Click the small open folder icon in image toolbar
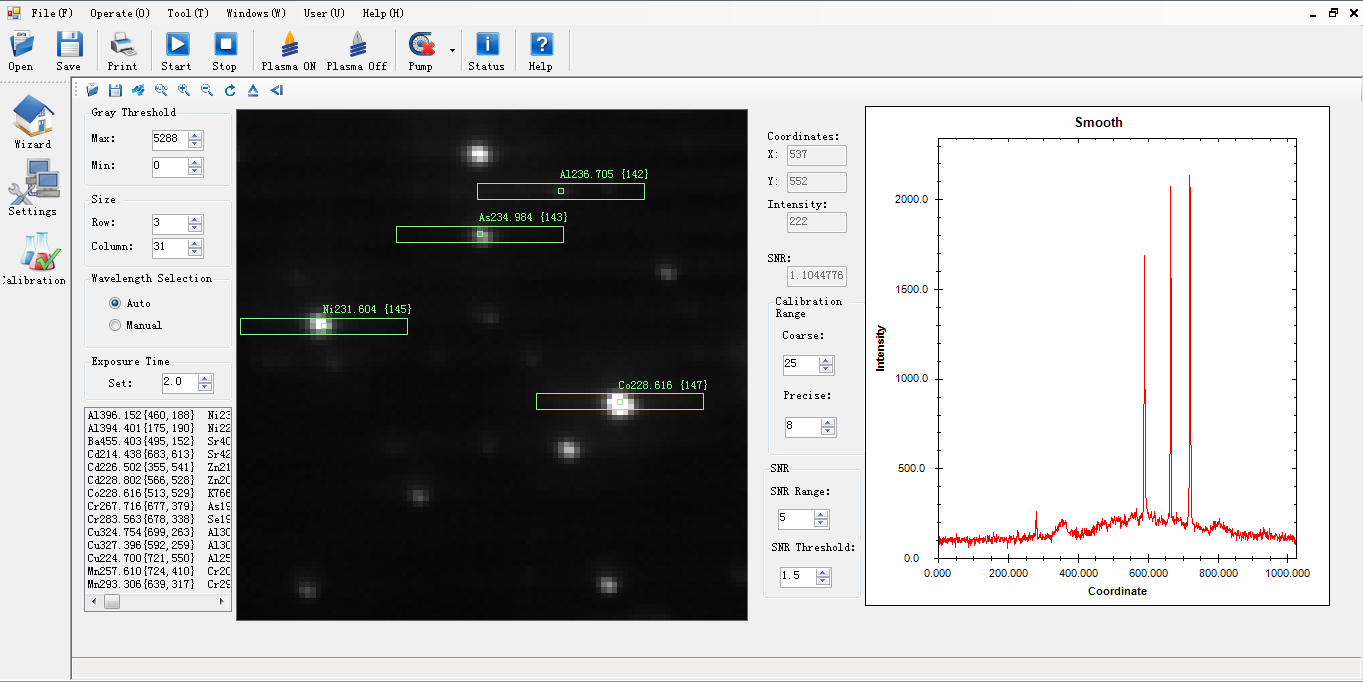Image resolution: width=1363 pixels, height=682 pixels. (x=92, y=90)
